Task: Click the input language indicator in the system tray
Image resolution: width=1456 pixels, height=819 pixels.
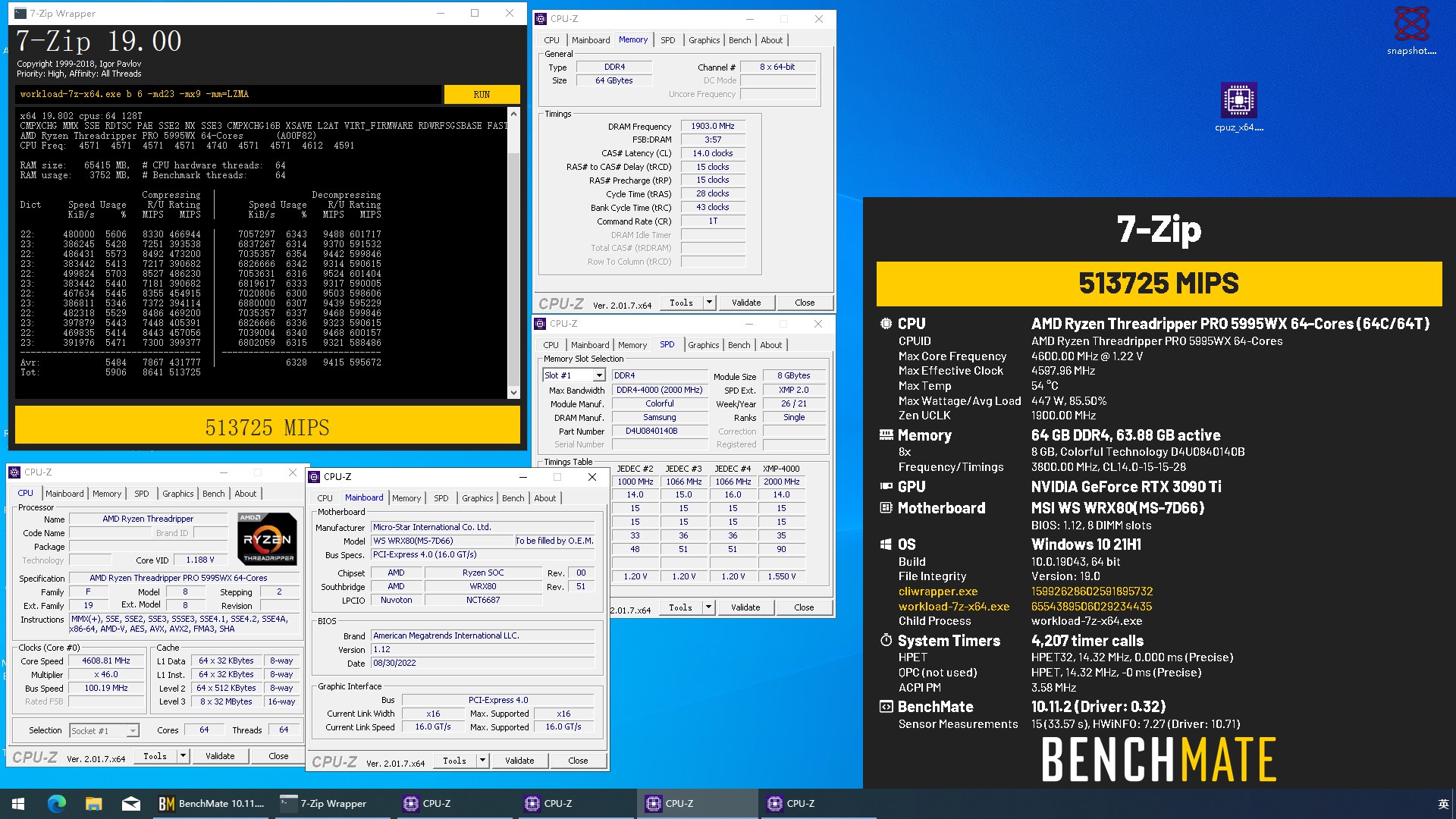Action: 1442,804
